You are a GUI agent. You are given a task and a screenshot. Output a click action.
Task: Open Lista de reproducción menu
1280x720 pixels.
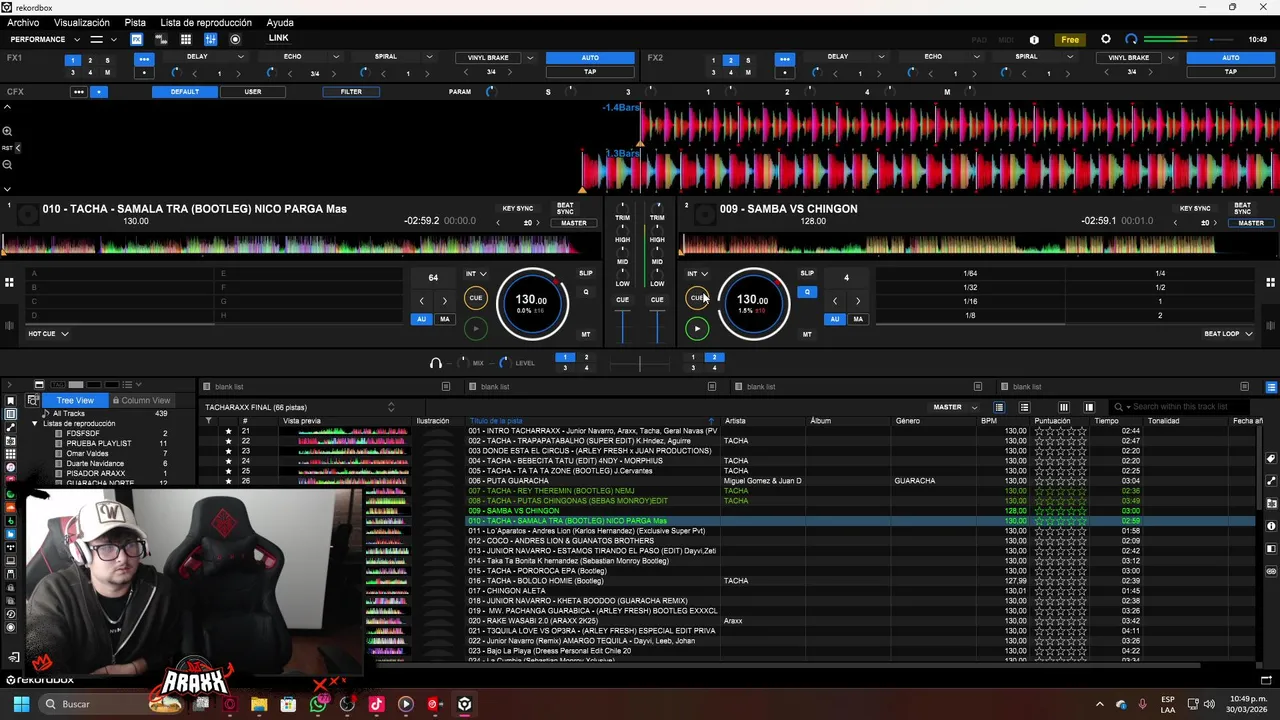(206, 22)
